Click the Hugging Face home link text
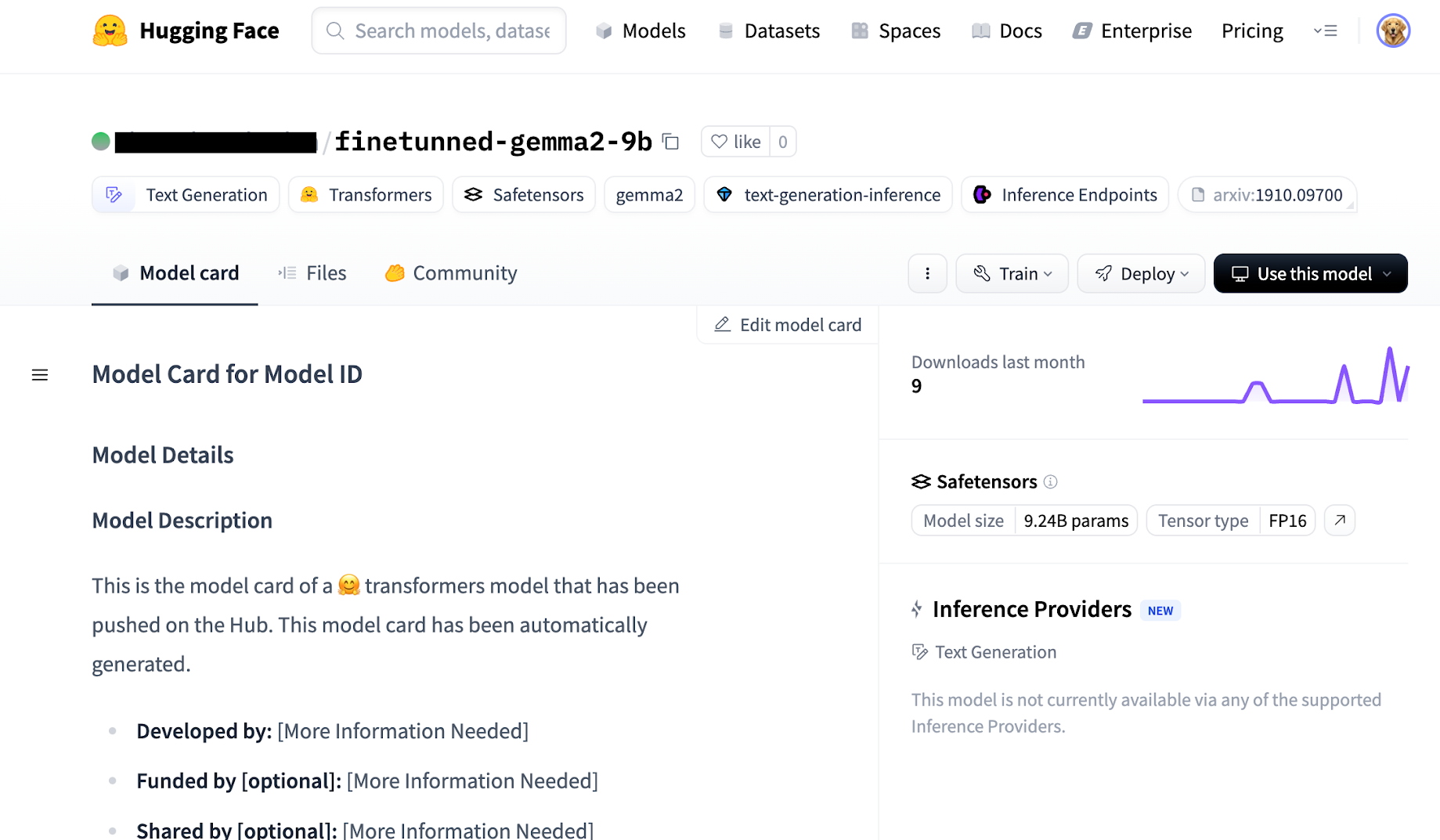1440x840 pixels. click(209, 31)
